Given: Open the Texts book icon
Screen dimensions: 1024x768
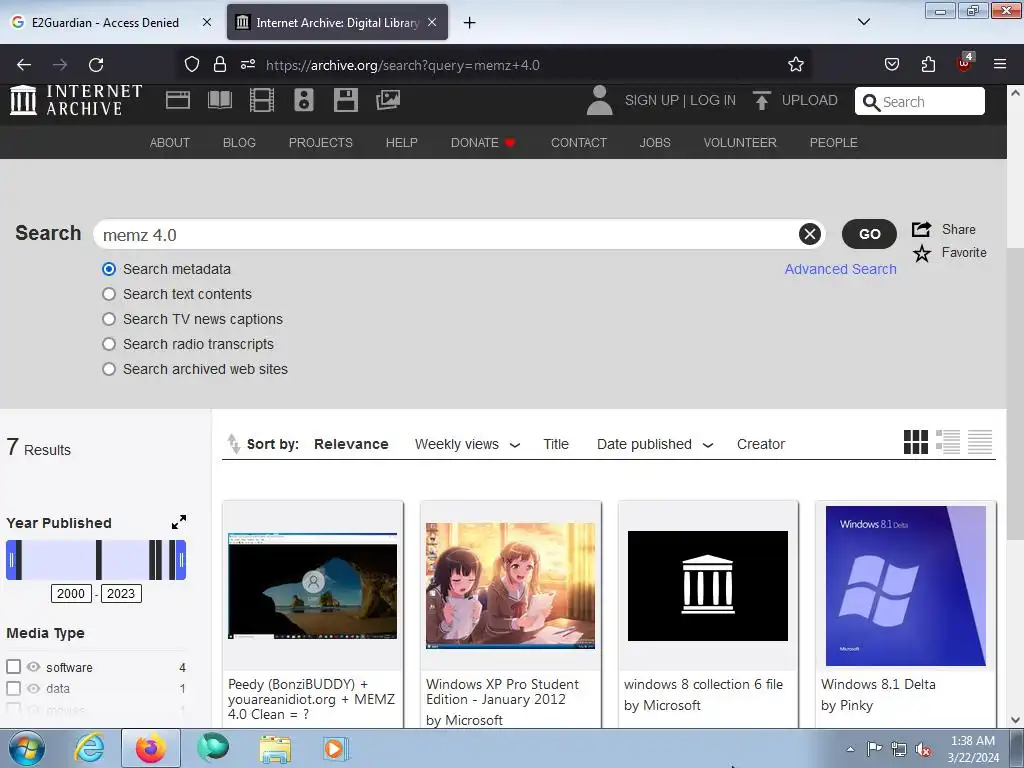Looking at the screenshot, I should (x=219, y=100).
